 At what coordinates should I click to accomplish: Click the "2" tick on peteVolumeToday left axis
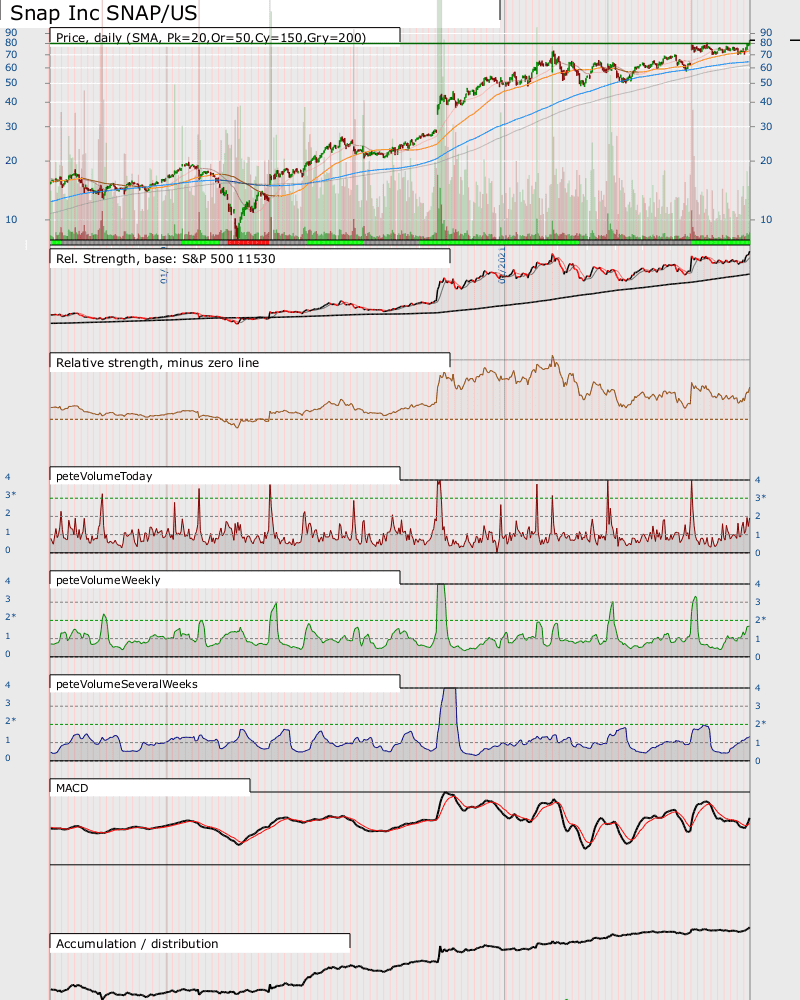8,513
